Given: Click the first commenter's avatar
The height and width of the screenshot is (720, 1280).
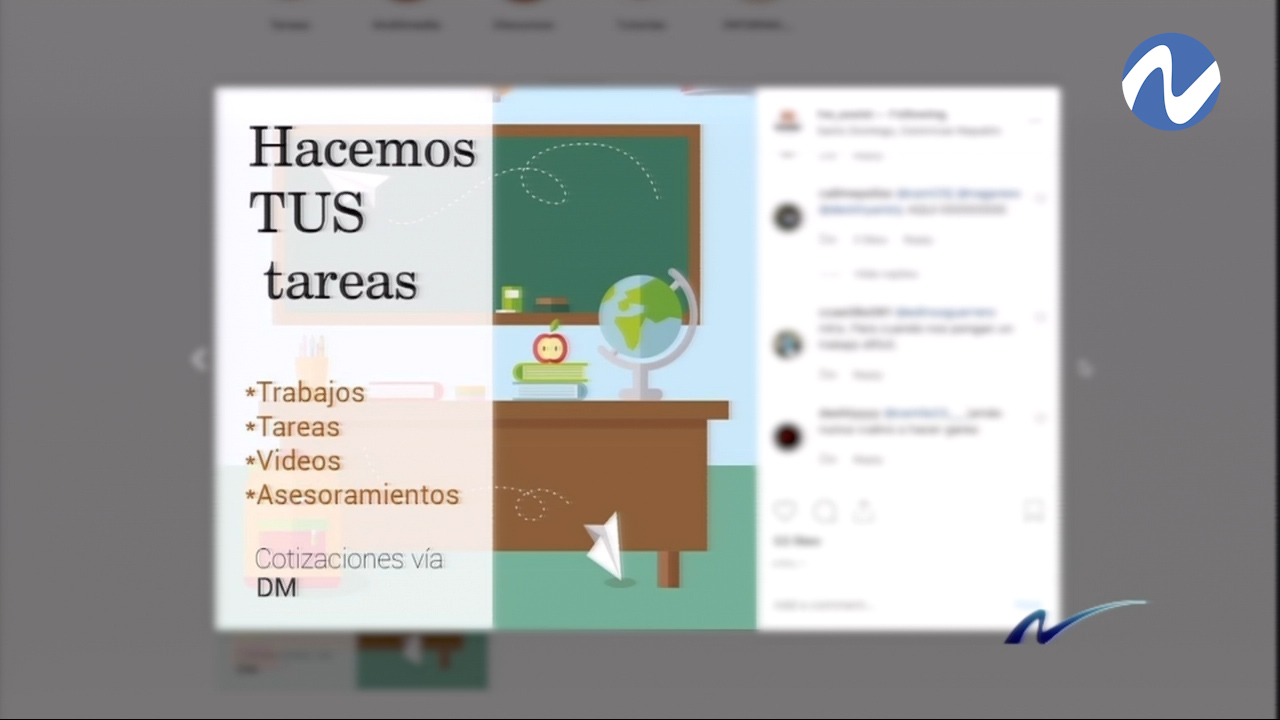Looking at the screenshot, I should pyautogui.click(x=787, y=217).
